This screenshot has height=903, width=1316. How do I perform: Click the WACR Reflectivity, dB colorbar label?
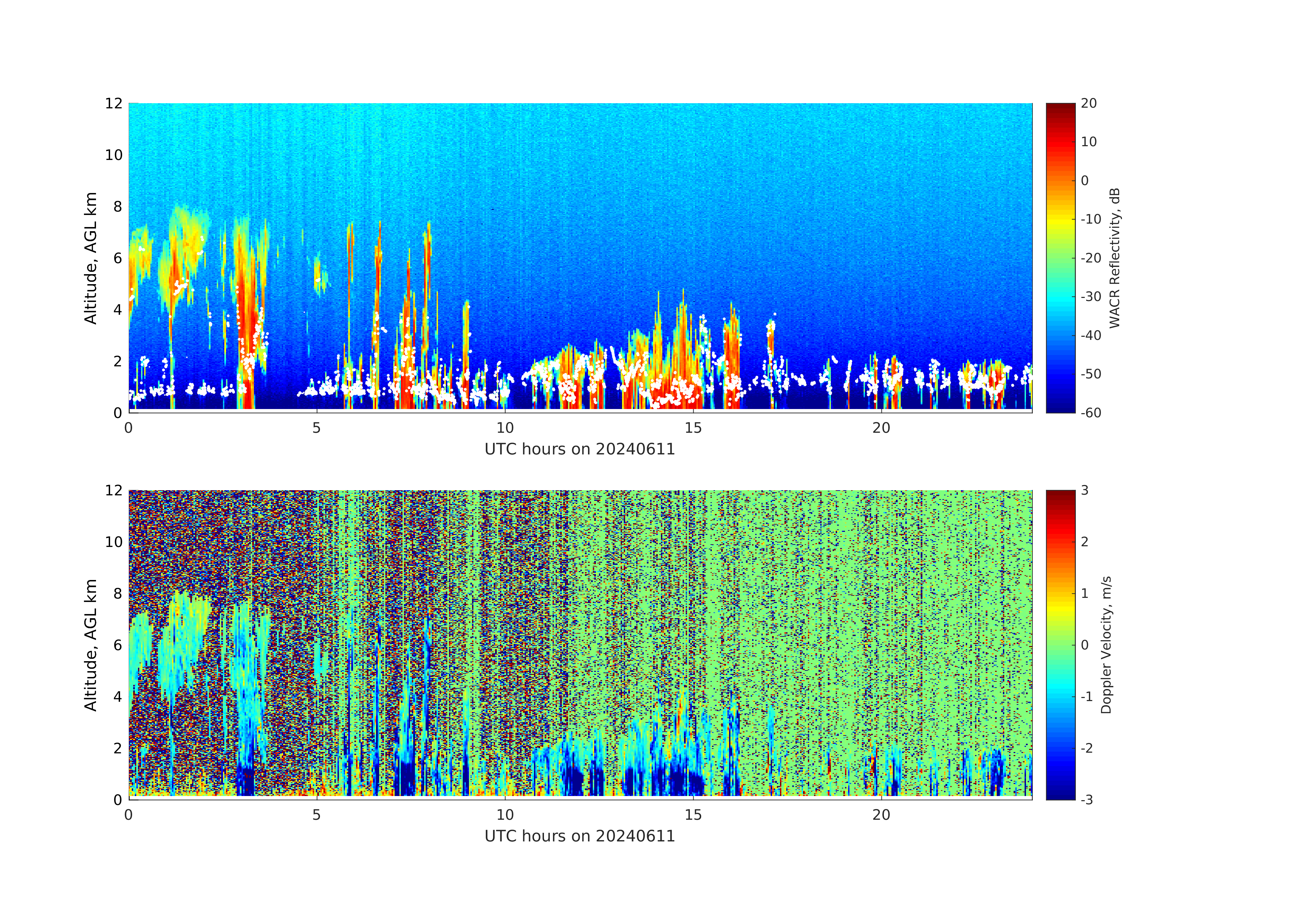click(1114, 258)
